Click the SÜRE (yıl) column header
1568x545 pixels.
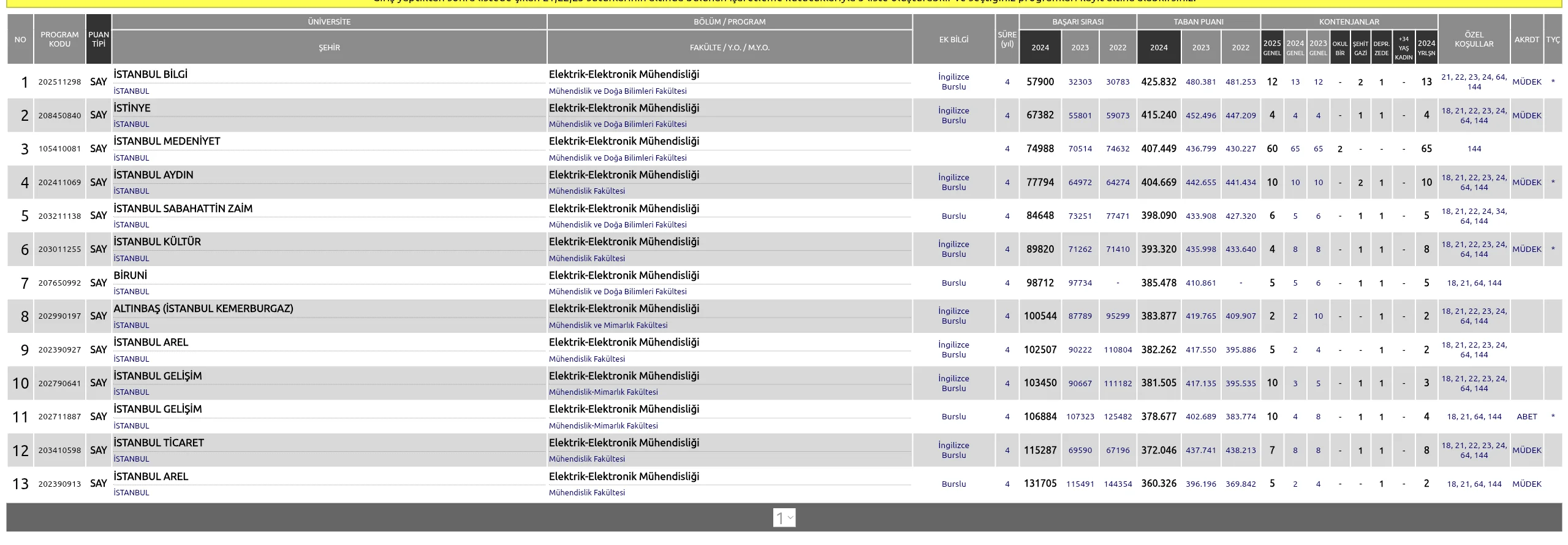(1007, 39)
